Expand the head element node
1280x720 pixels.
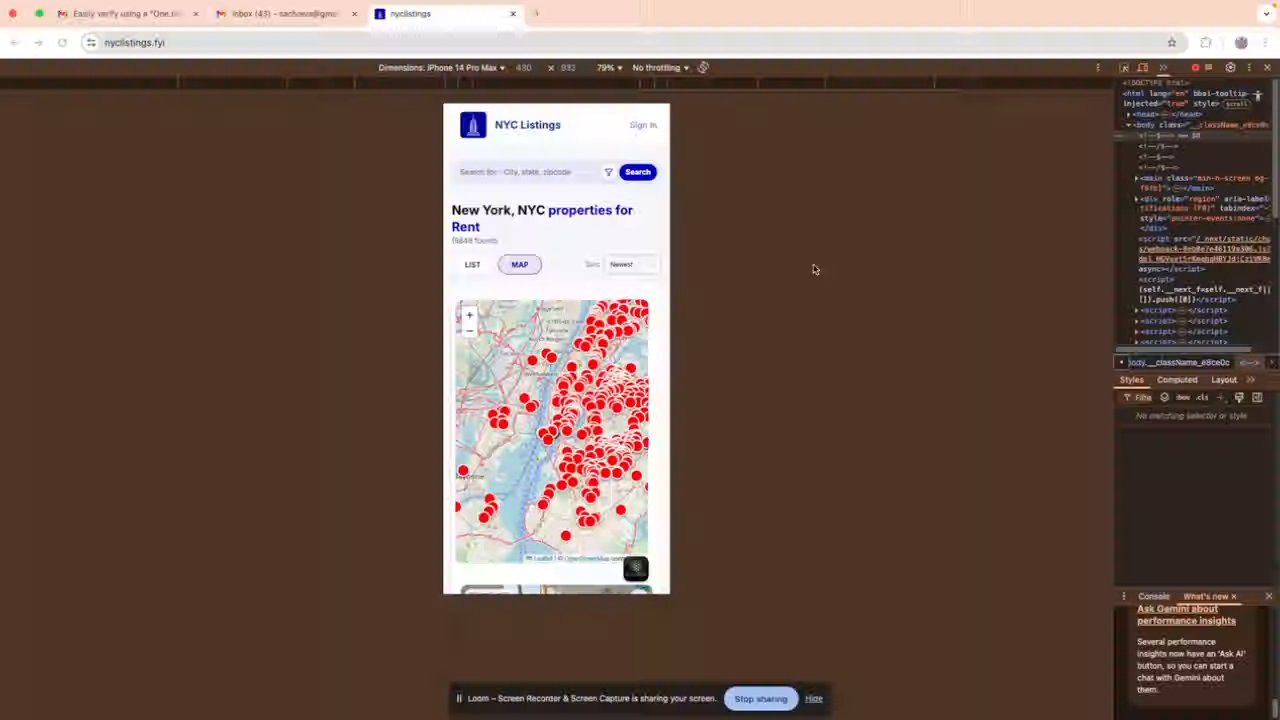point(1129,115)
